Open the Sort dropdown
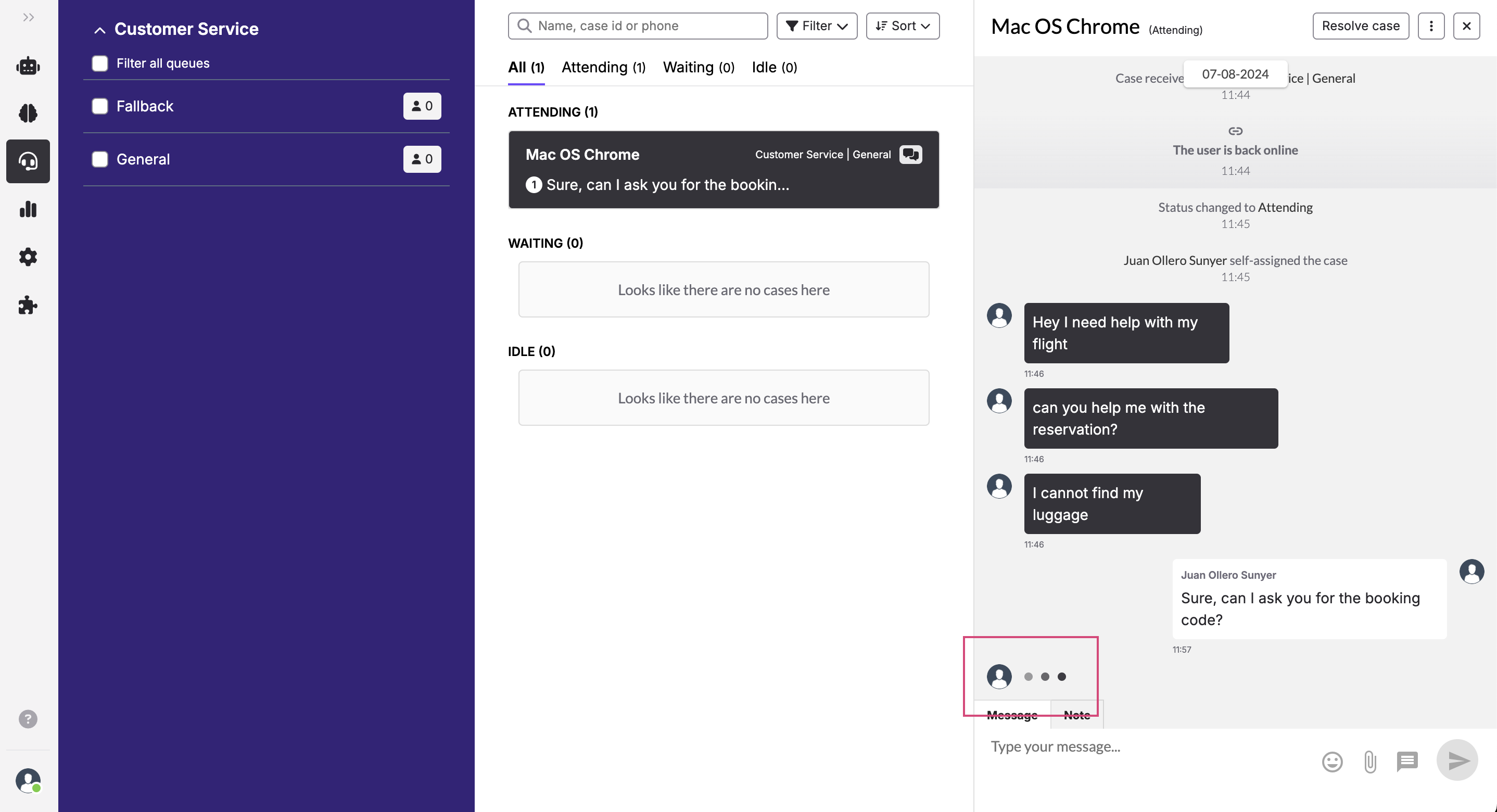 [903, 26]
